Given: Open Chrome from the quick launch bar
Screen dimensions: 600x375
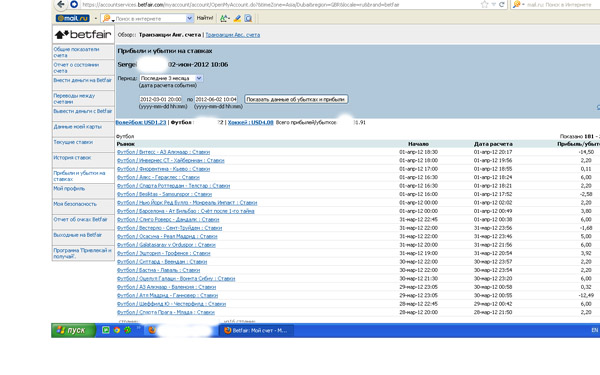Looking at the screenshot, I should coord(117,330).
